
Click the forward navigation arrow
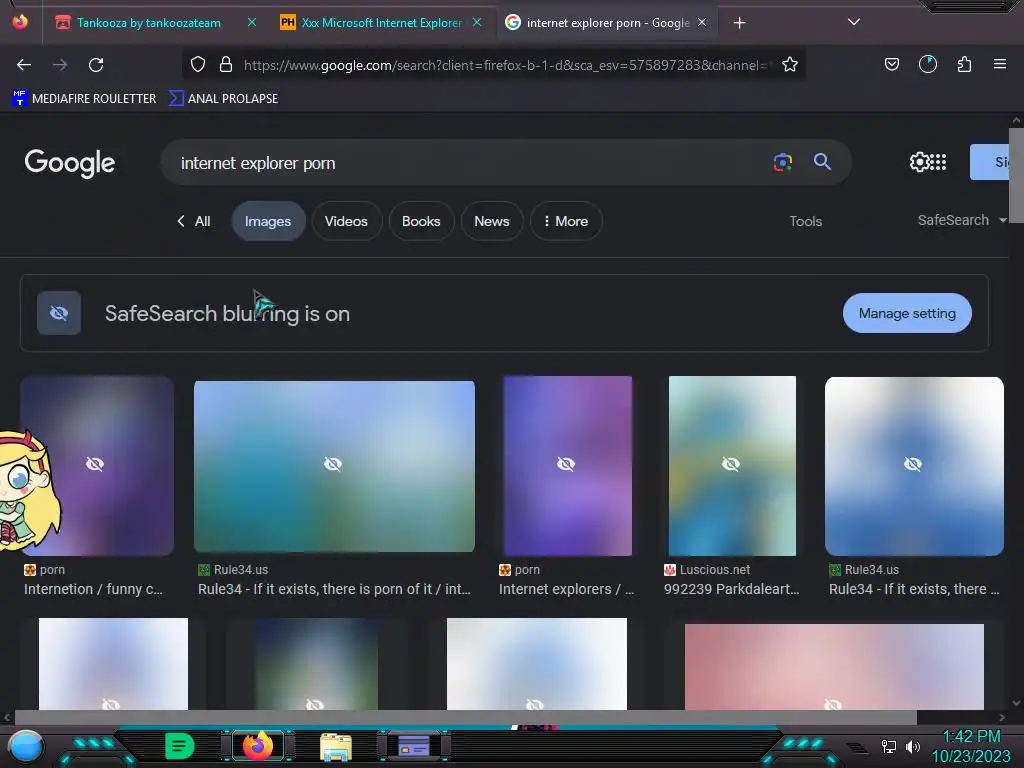(60, 65)
